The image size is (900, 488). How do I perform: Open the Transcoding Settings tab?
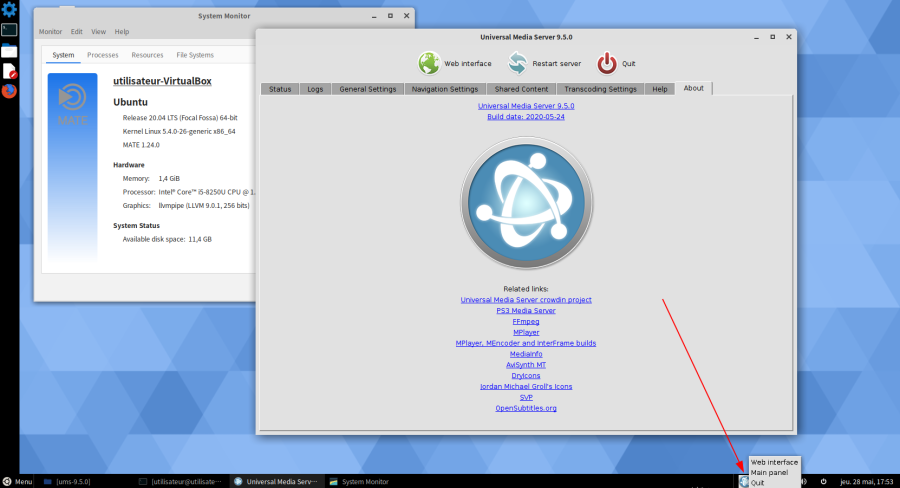point(600,89)
